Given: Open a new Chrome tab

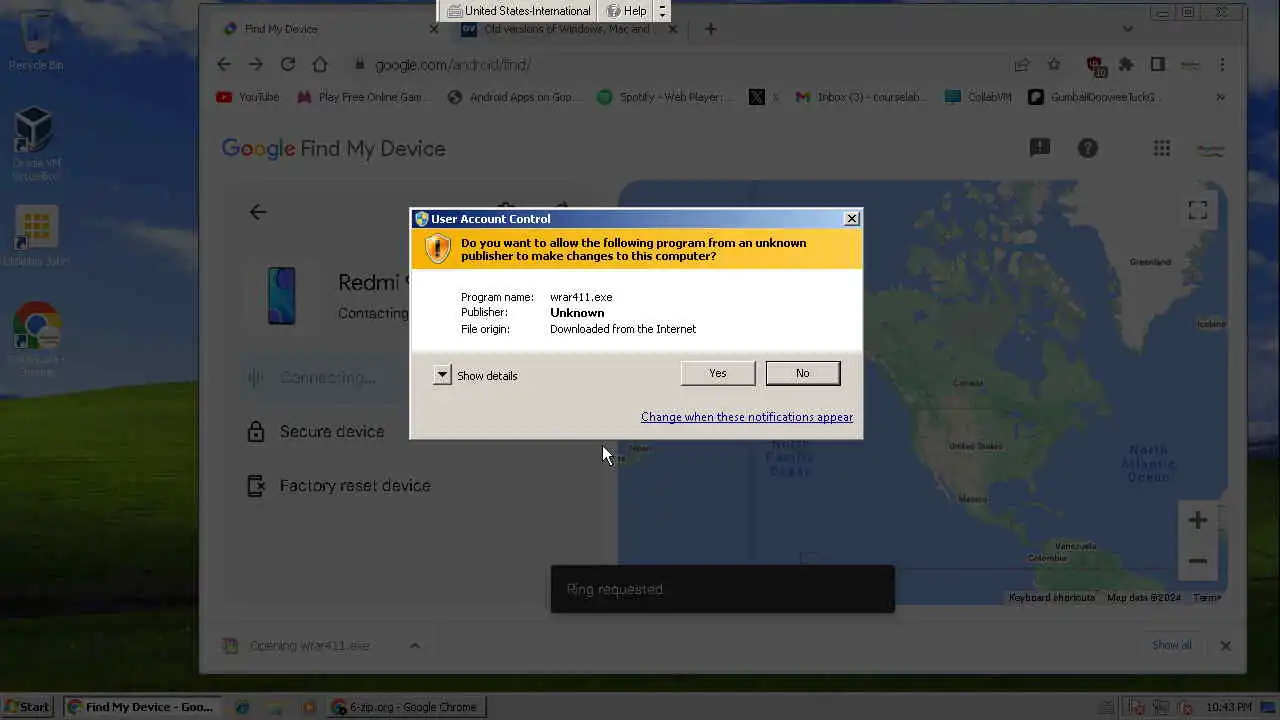Looking at the screenshot, I should 711,29.
